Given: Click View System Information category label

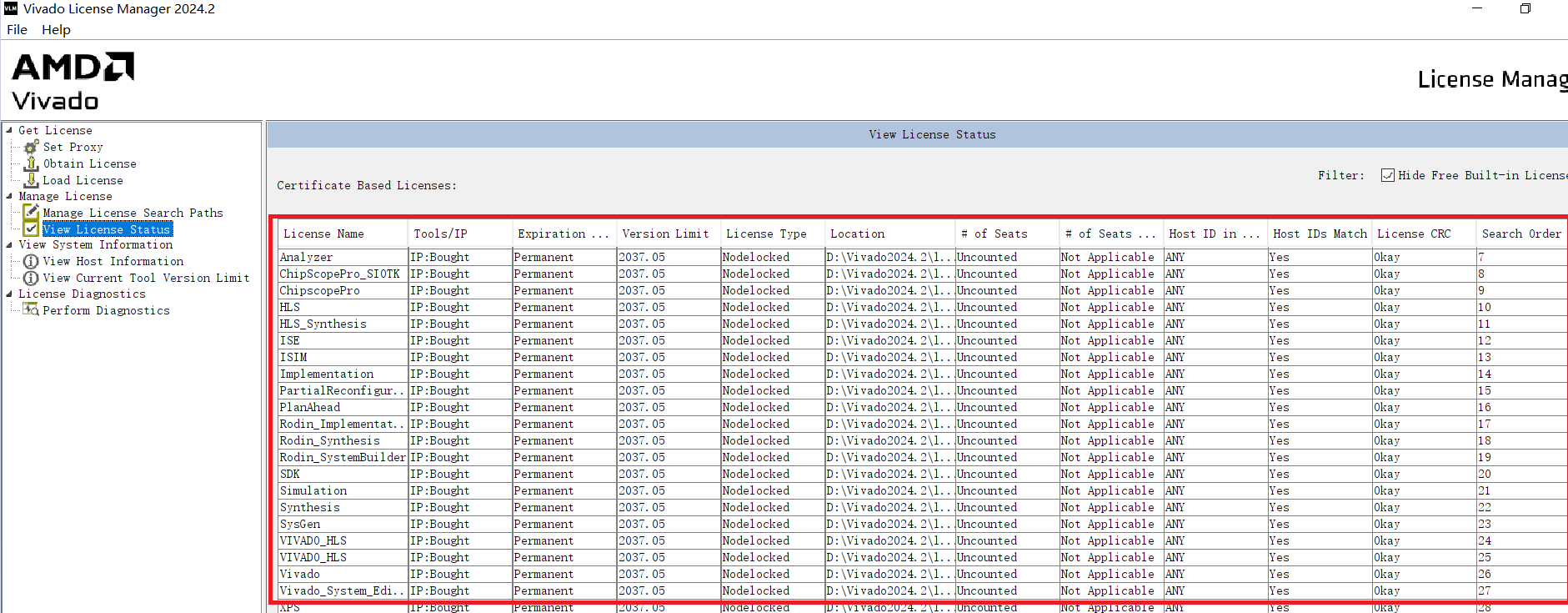Looking at the screenshot, I should tap(96, 244).
